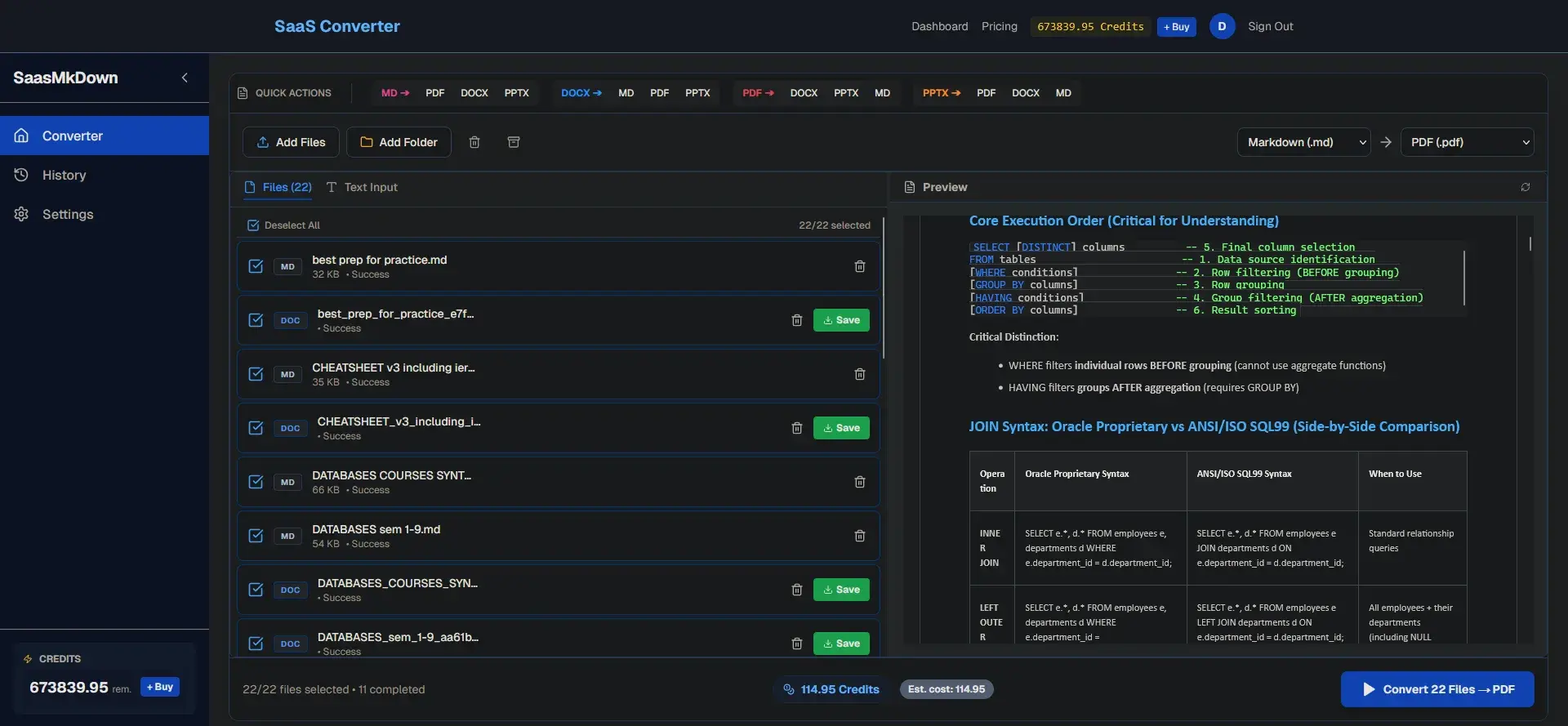Uncheck DATABASES COURSES SYNT checkbox
Image resolution: width=1568 pixels, height=726 pixels.
click(x=256, y=482)
